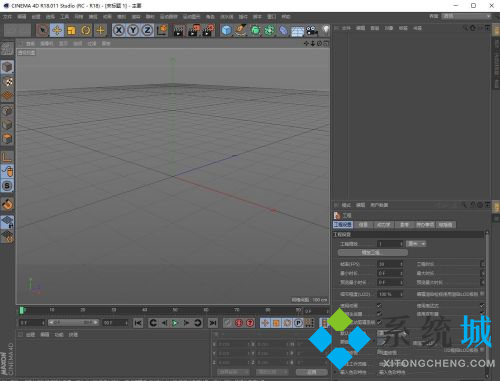Viewport: 500px width, 381px height.
Task: Open the viewport's first menu item
Action: (x=30, y=44)
